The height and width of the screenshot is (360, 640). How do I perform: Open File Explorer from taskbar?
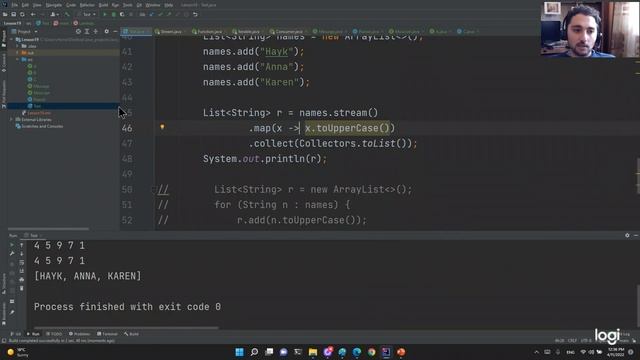(313, 352)
